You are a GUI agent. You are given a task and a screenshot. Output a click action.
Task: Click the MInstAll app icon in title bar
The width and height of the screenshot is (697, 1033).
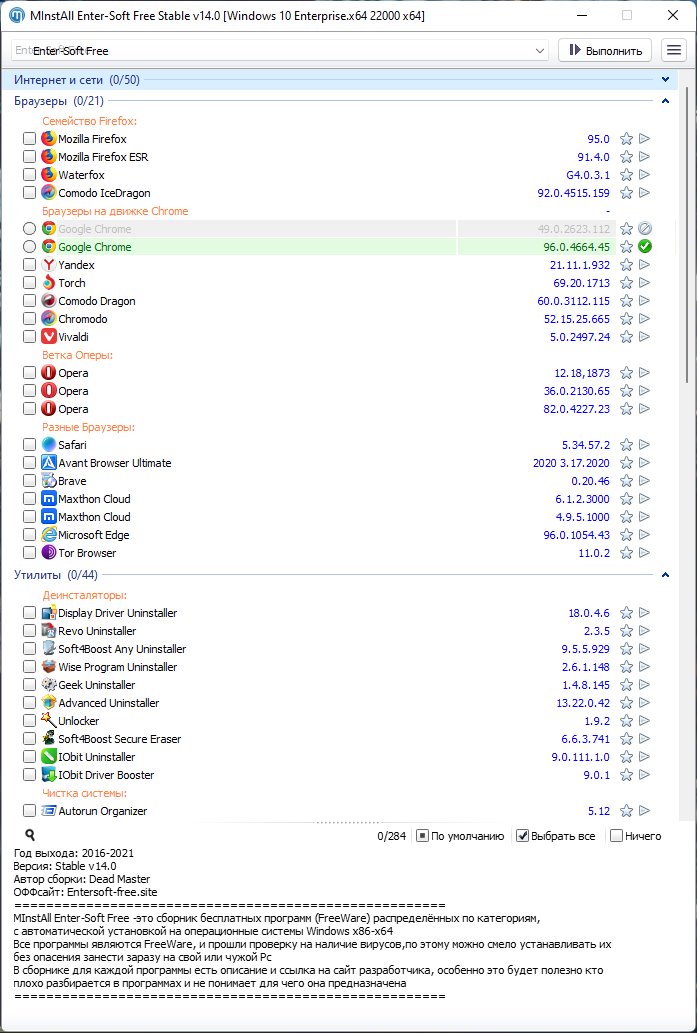[x=16, y=15]
